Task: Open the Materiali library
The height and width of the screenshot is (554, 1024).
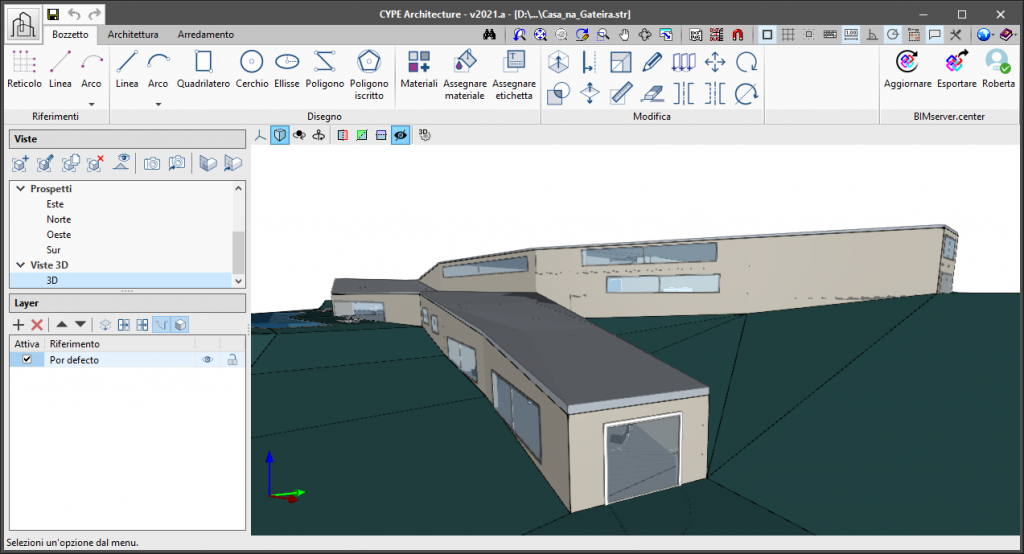Action: (x=419, y=70)
